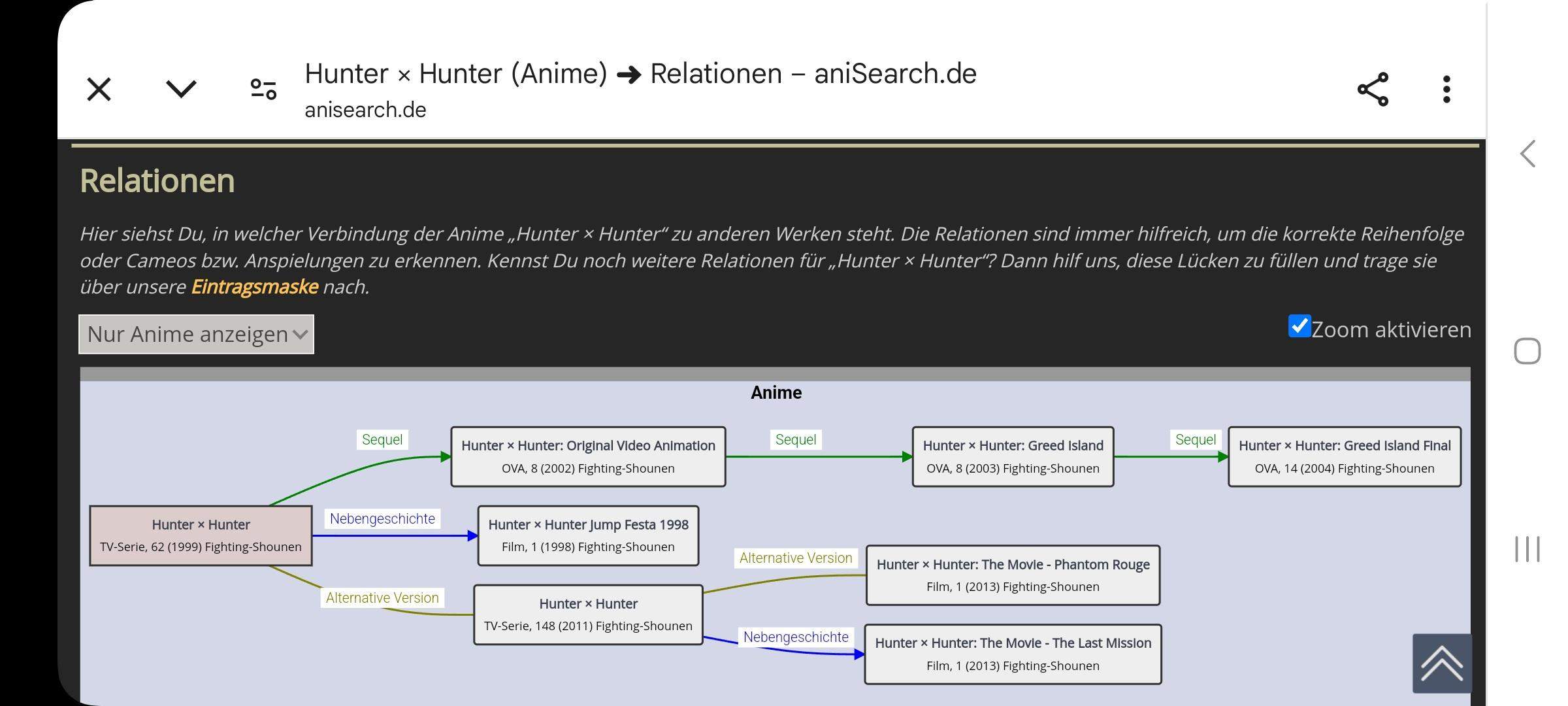Open Nur Anime anzeigen dropdown

(x=196, y=334)
